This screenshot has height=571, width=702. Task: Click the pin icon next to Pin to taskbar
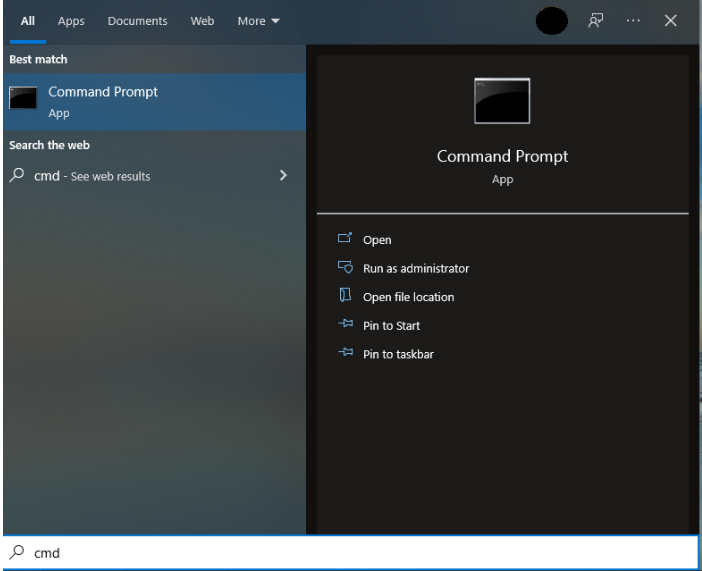tap(345, 352)
